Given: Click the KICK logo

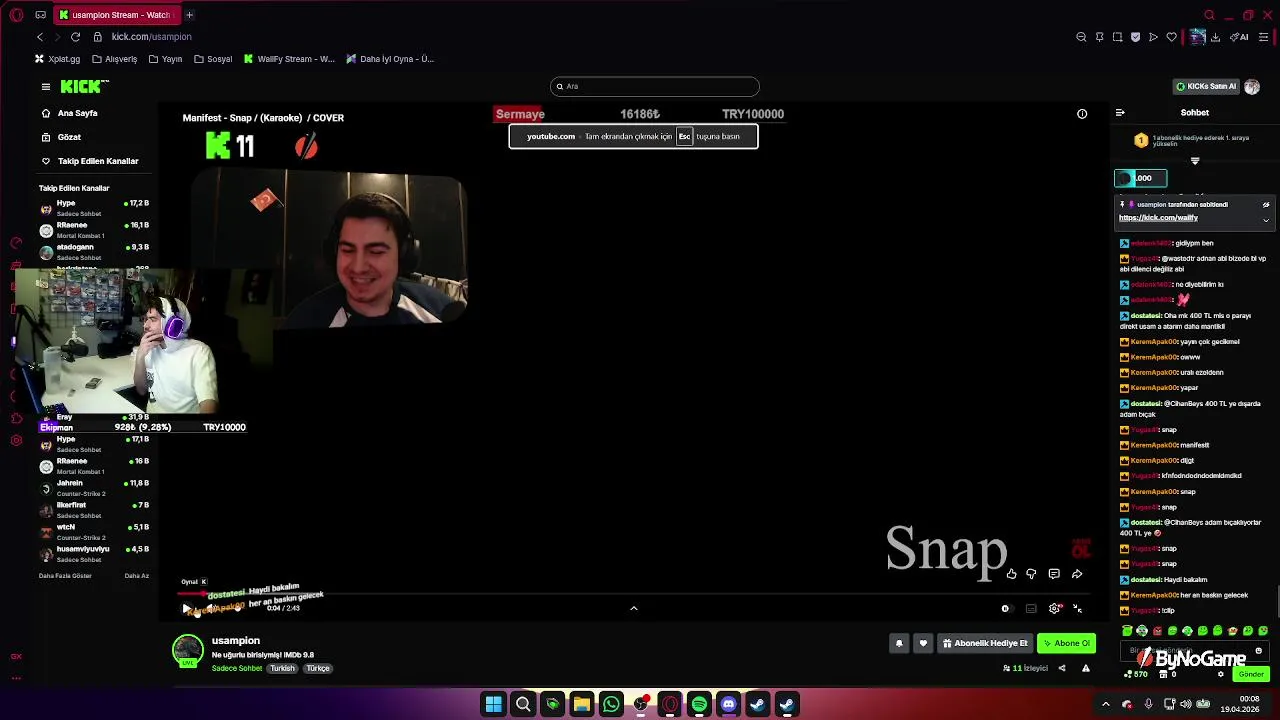Looking at the screenshot, I should point(80,87).
